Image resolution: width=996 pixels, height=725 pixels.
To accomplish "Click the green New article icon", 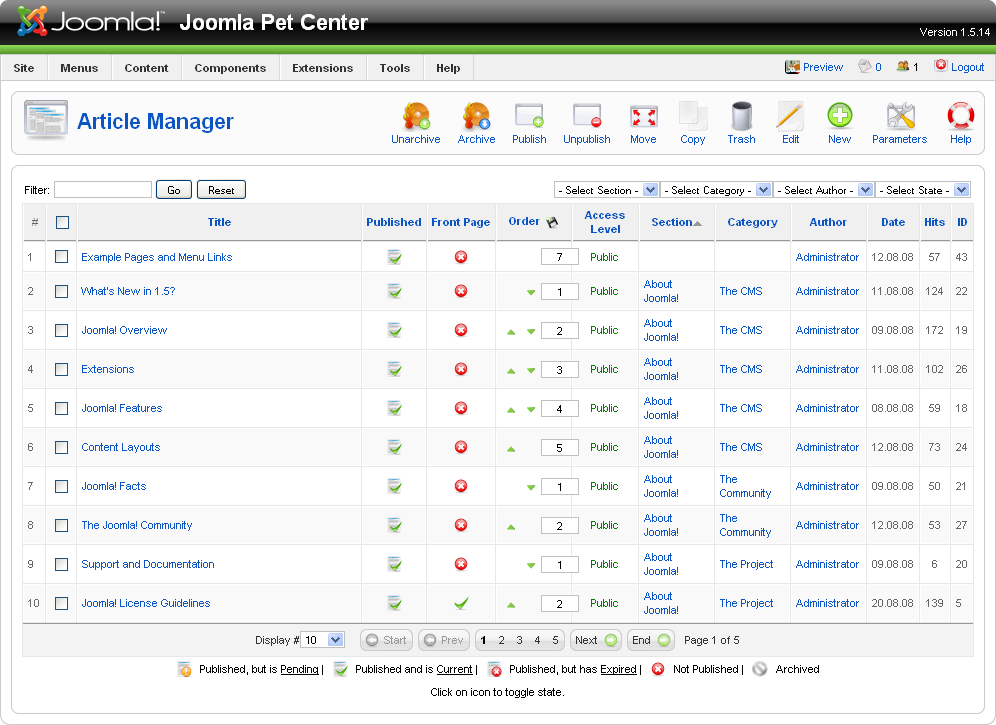I will coord(839,116).
